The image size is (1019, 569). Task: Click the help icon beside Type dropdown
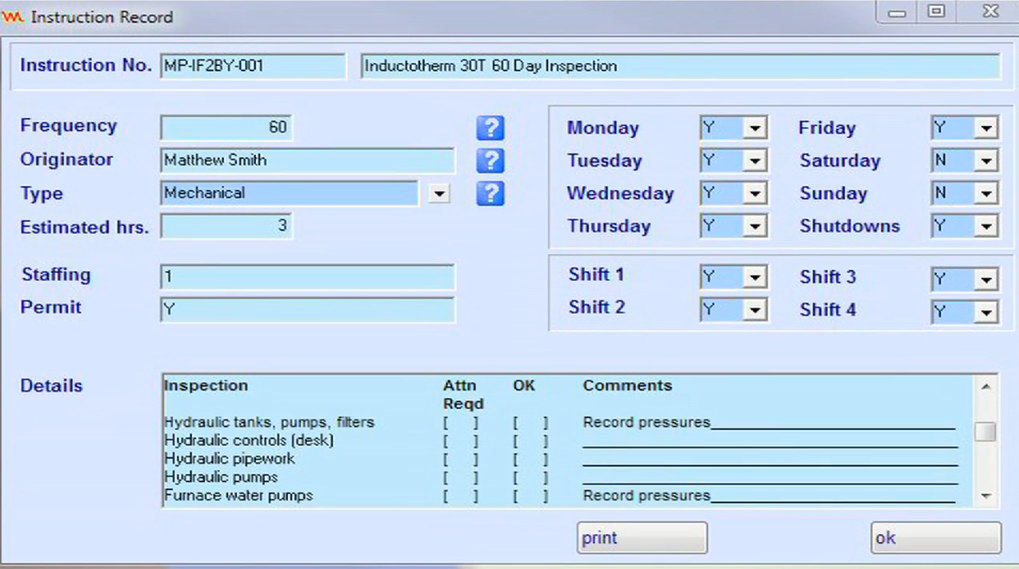490,193
